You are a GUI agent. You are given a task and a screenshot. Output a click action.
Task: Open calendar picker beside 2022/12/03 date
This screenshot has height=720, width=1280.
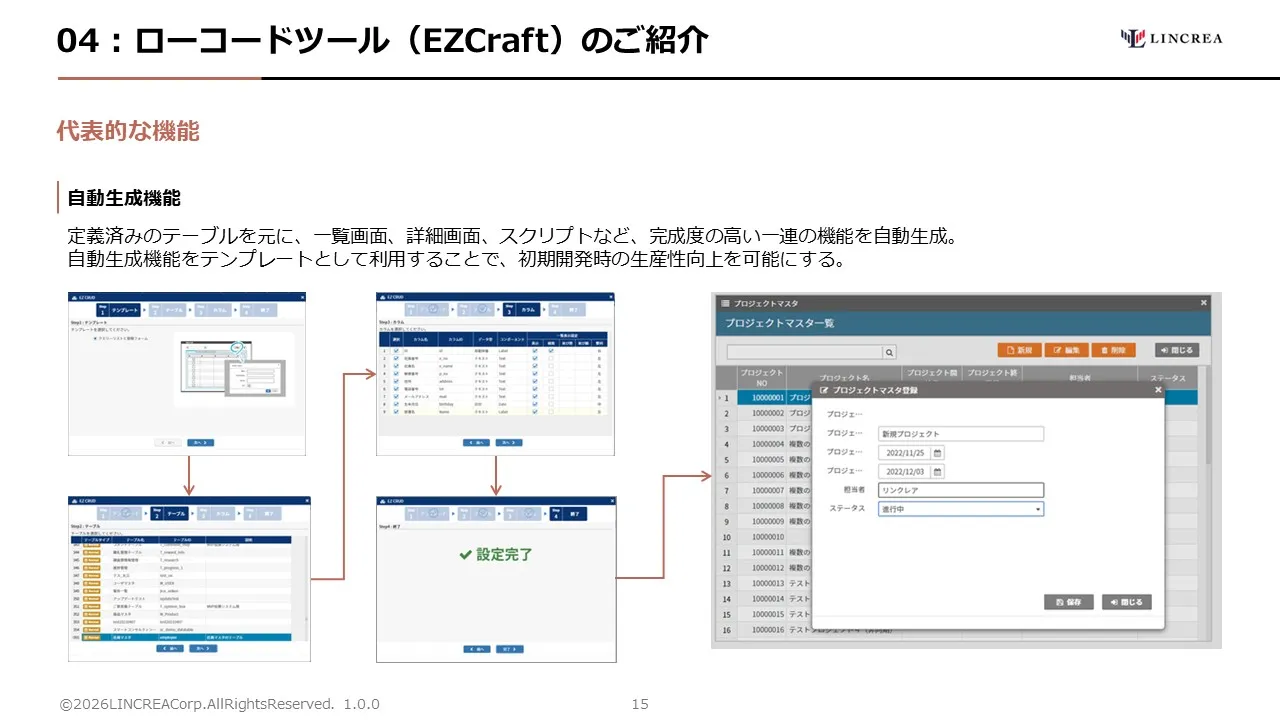click(x=937, y=471)
